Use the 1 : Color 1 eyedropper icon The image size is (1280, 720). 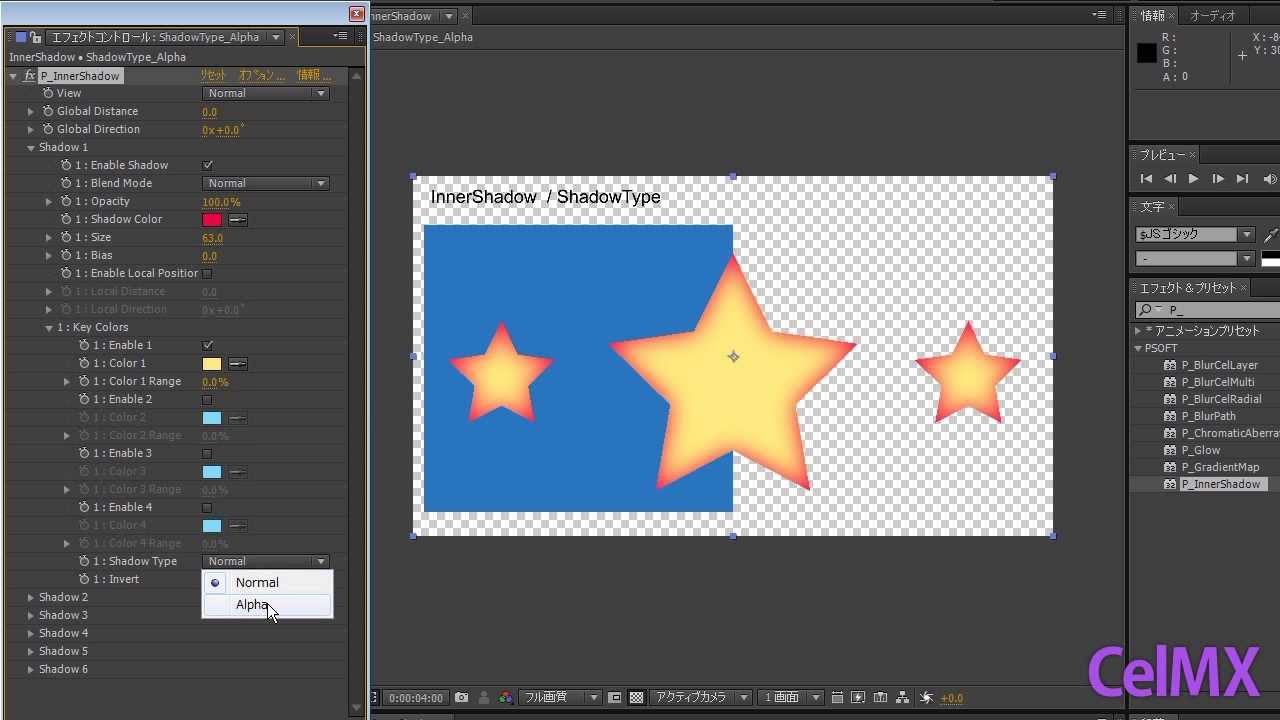pos(238,364)
